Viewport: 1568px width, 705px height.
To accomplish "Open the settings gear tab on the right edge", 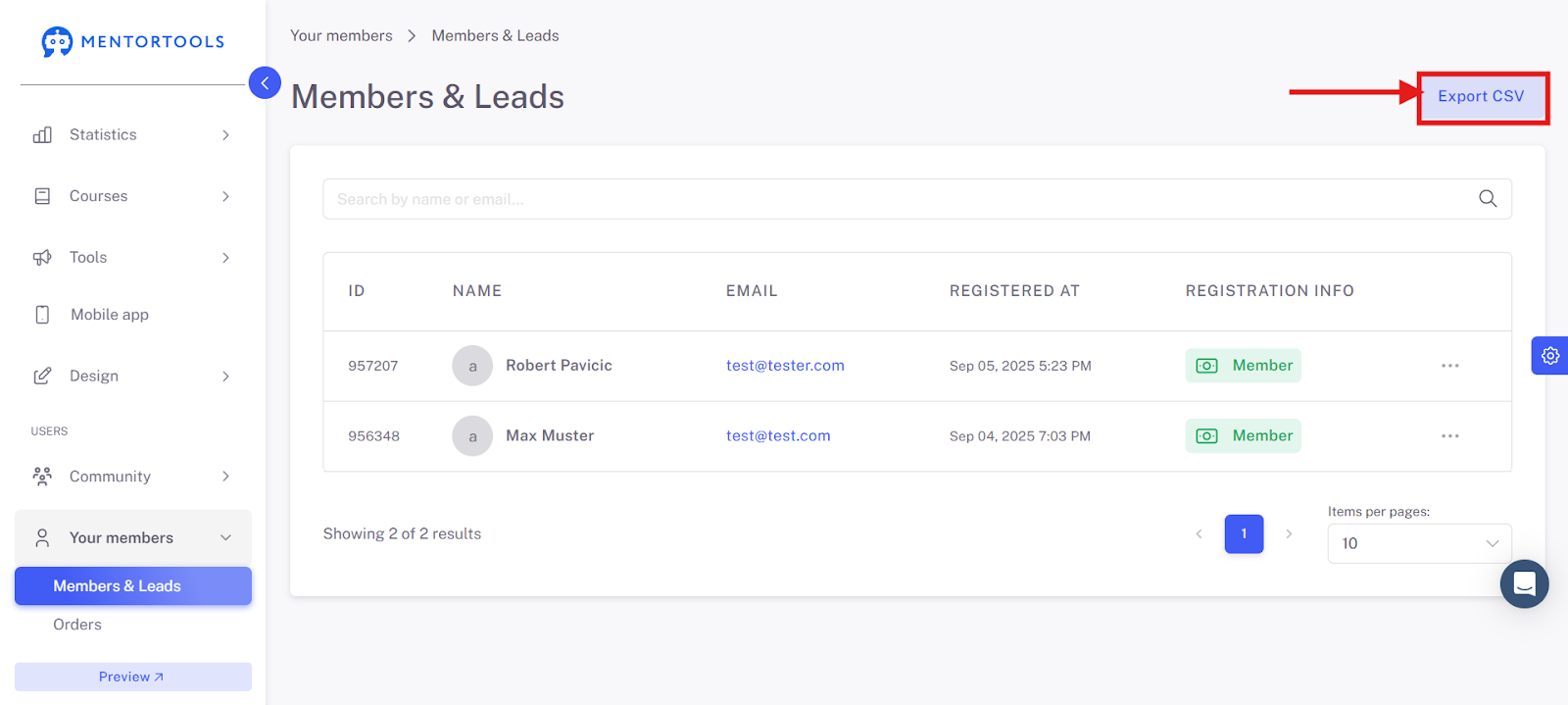I will coord(1550,355).
